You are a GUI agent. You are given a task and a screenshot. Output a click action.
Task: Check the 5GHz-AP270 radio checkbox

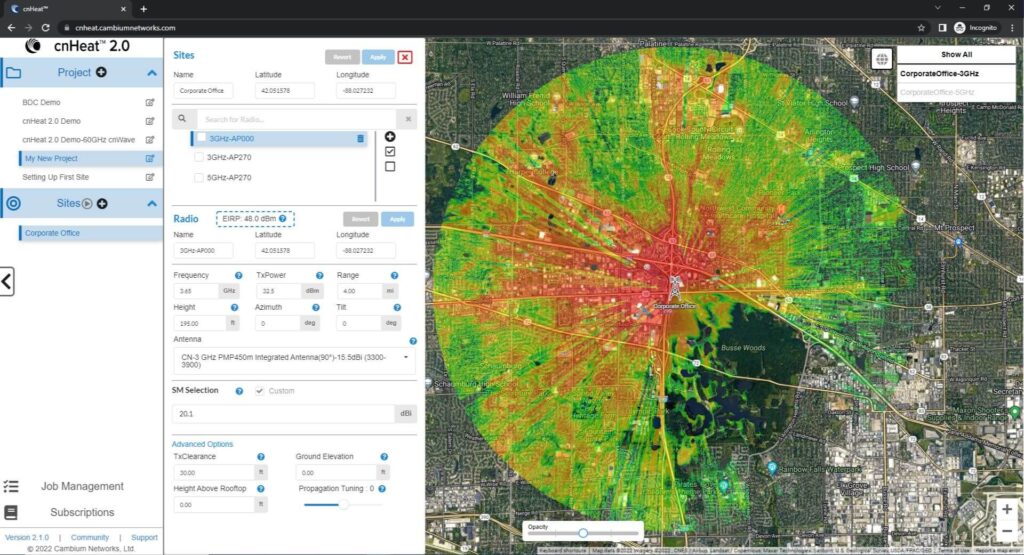tap(199, 178)
